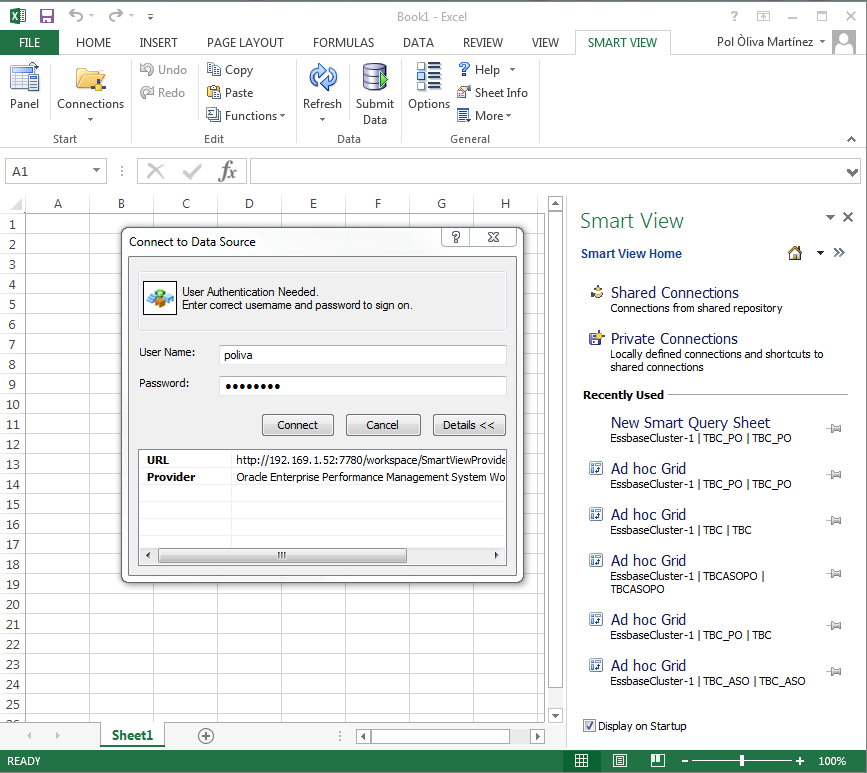Click the zoom in plus button
Screen dimensions: 867x773
800,761
